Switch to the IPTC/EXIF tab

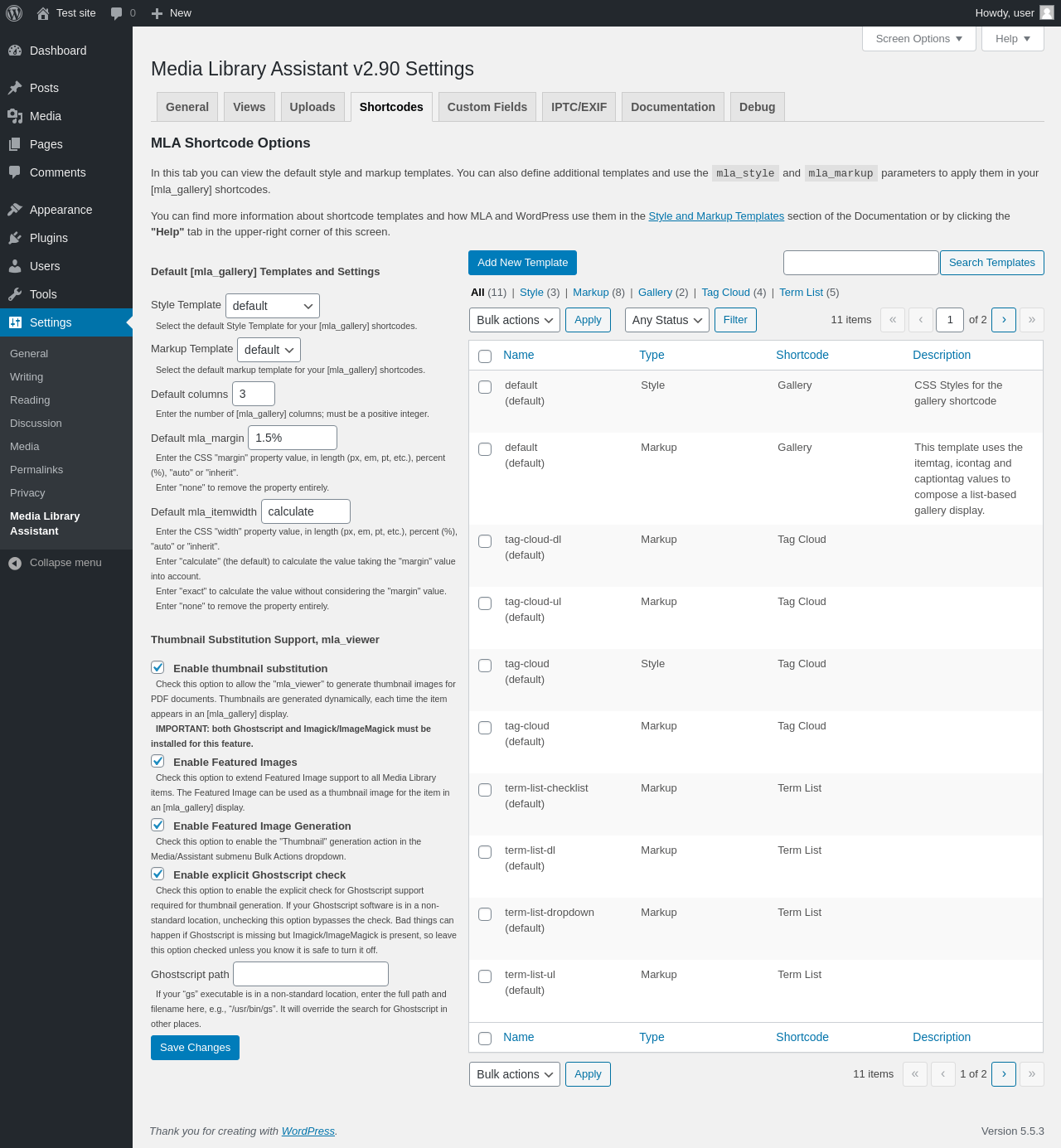click(579, 107)
